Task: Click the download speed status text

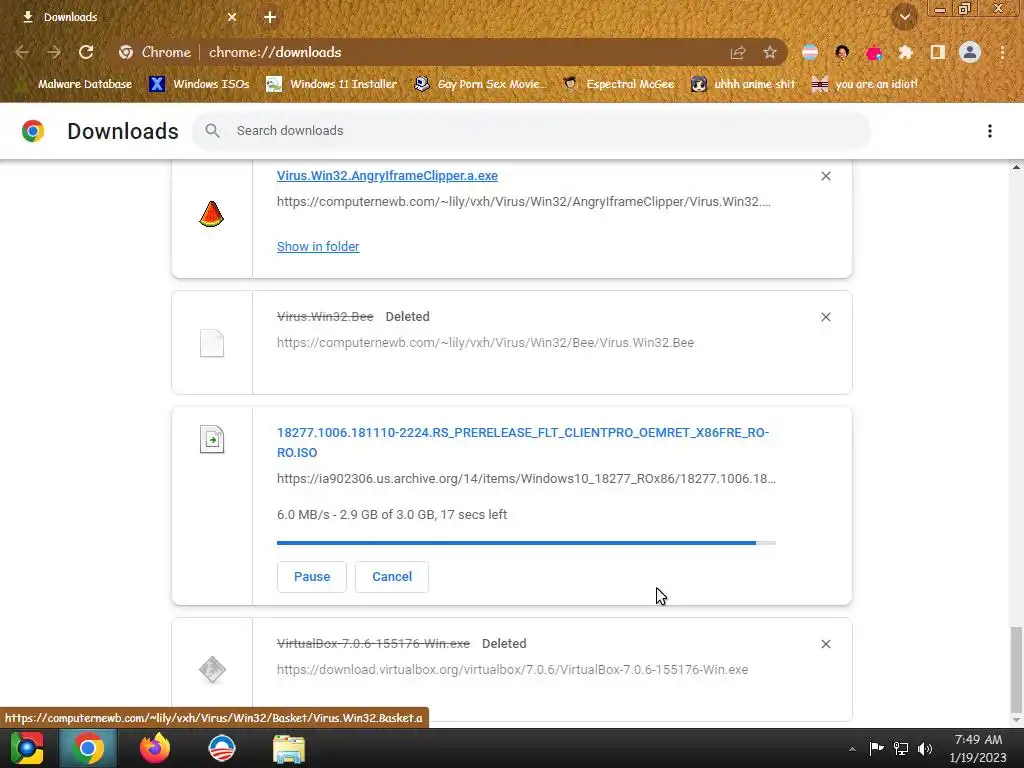Action: (392, 515)
